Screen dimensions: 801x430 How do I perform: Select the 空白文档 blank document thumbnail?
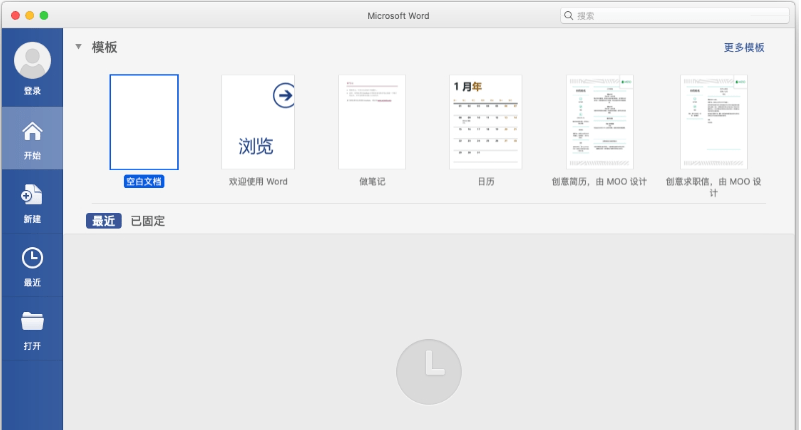[144, 122]
